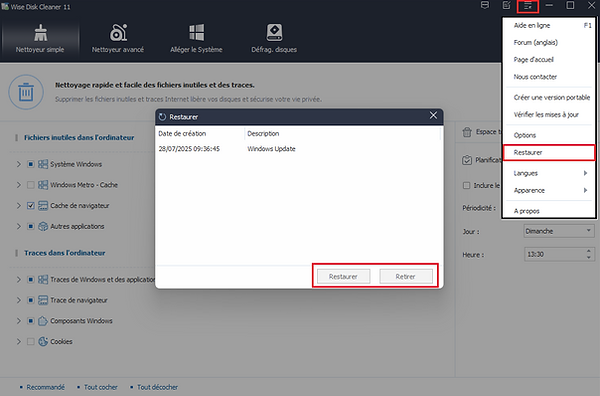
Task: Open Options from the menu
Action: click(x=549, y=135)
